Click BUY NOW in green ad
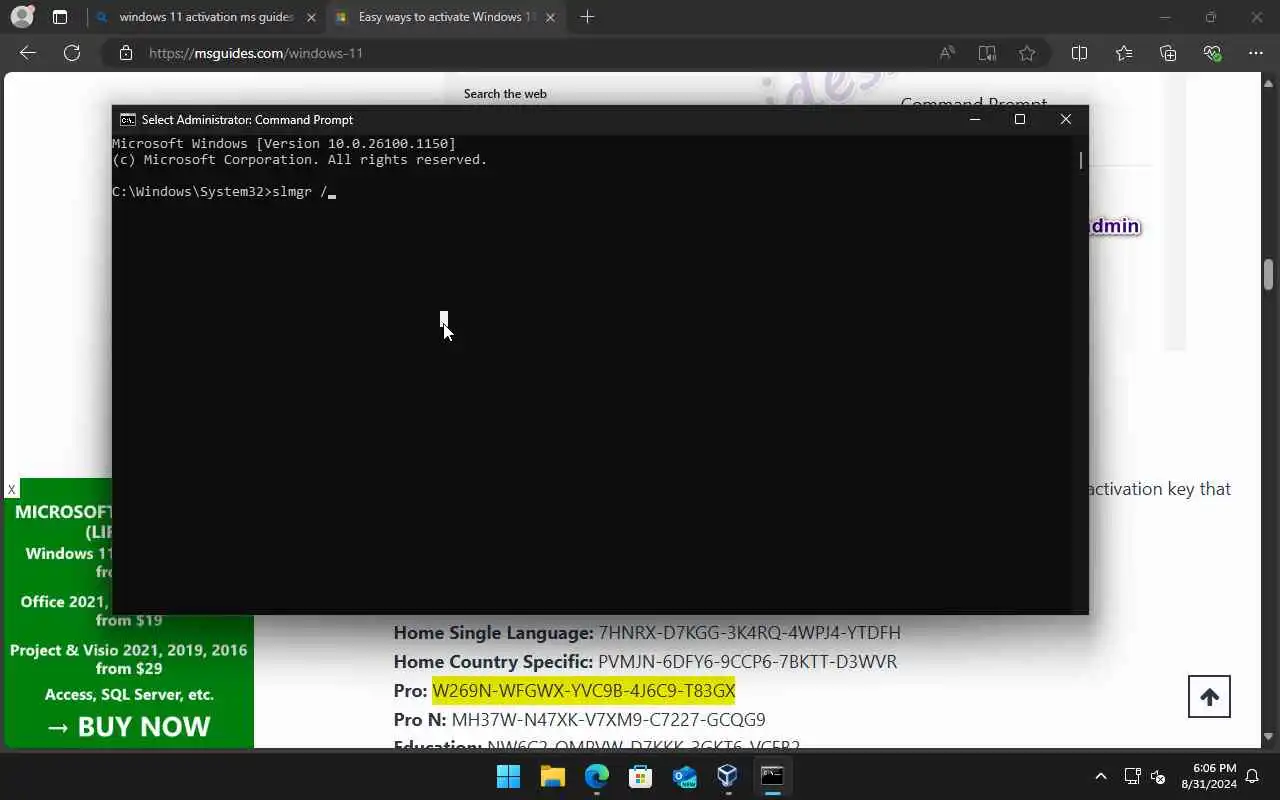The height and width of the screenshot is (800, 1280). tap(129, 727)
